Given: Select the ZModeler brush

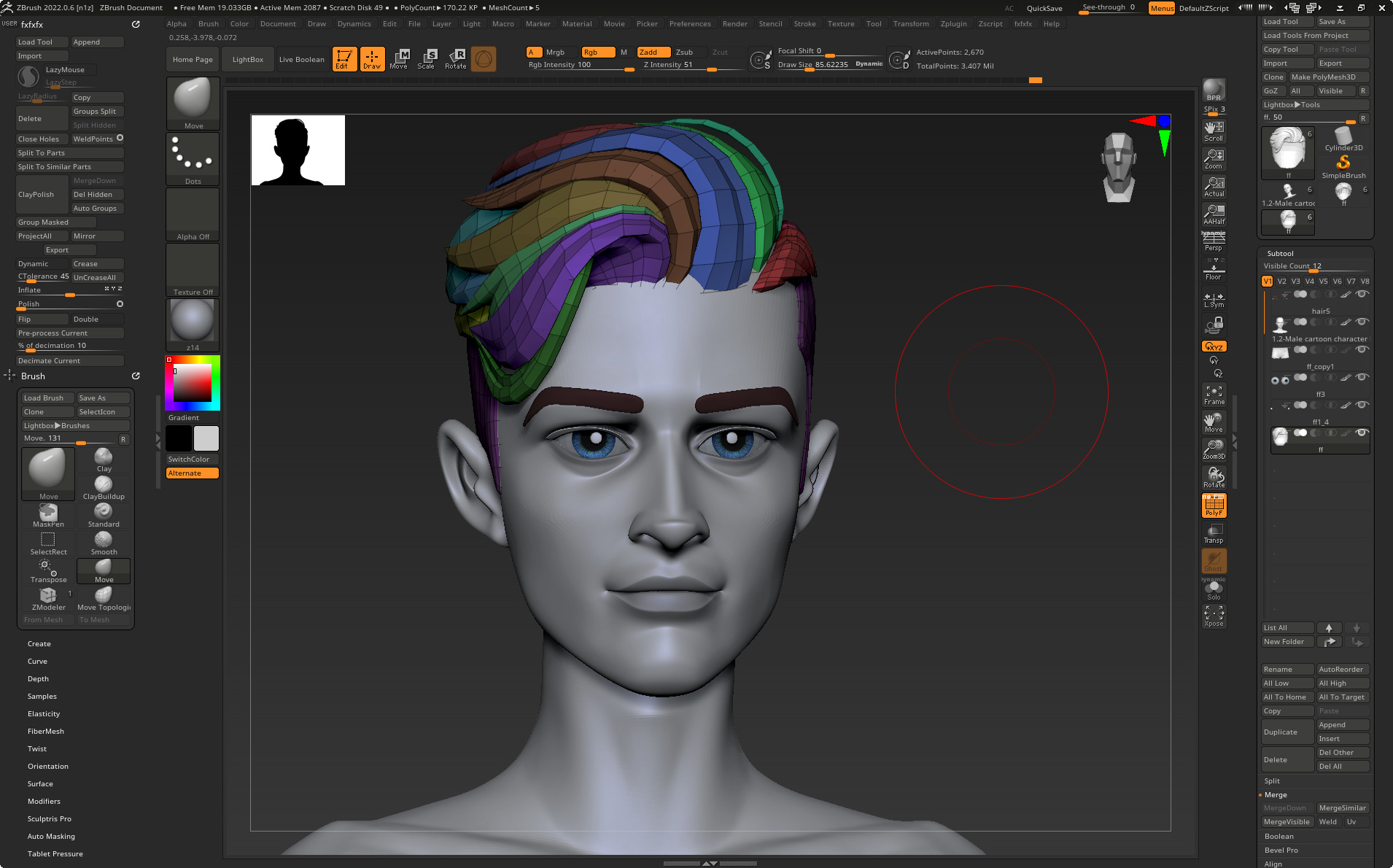Looking at the screenshot, I should click(x=48, y=599).
